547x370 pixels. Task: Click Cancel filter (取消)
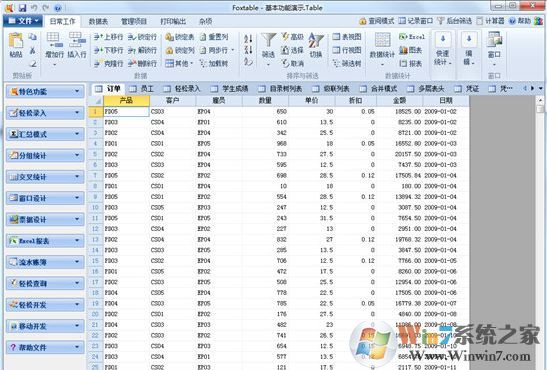point(292,63)
